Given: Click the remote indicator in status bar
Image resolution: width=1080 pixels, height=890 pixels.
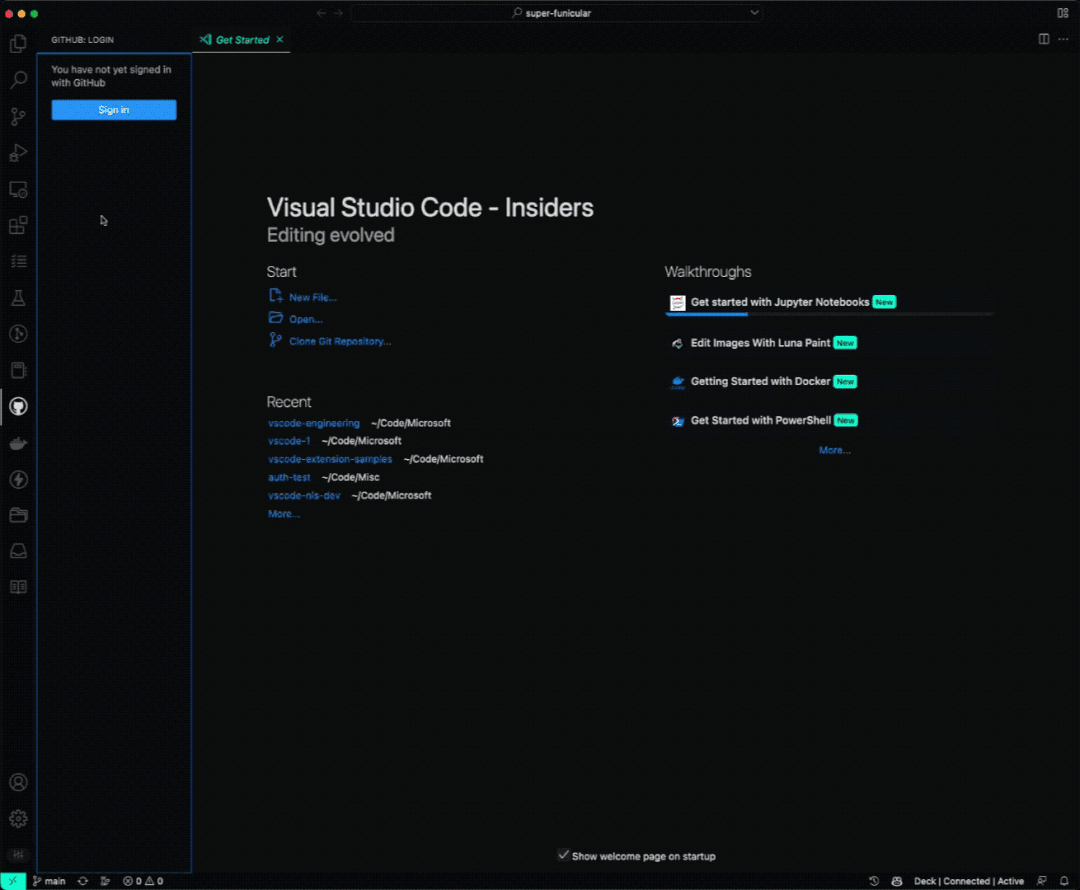Looking at the screenshot, I should coord(13,881).
